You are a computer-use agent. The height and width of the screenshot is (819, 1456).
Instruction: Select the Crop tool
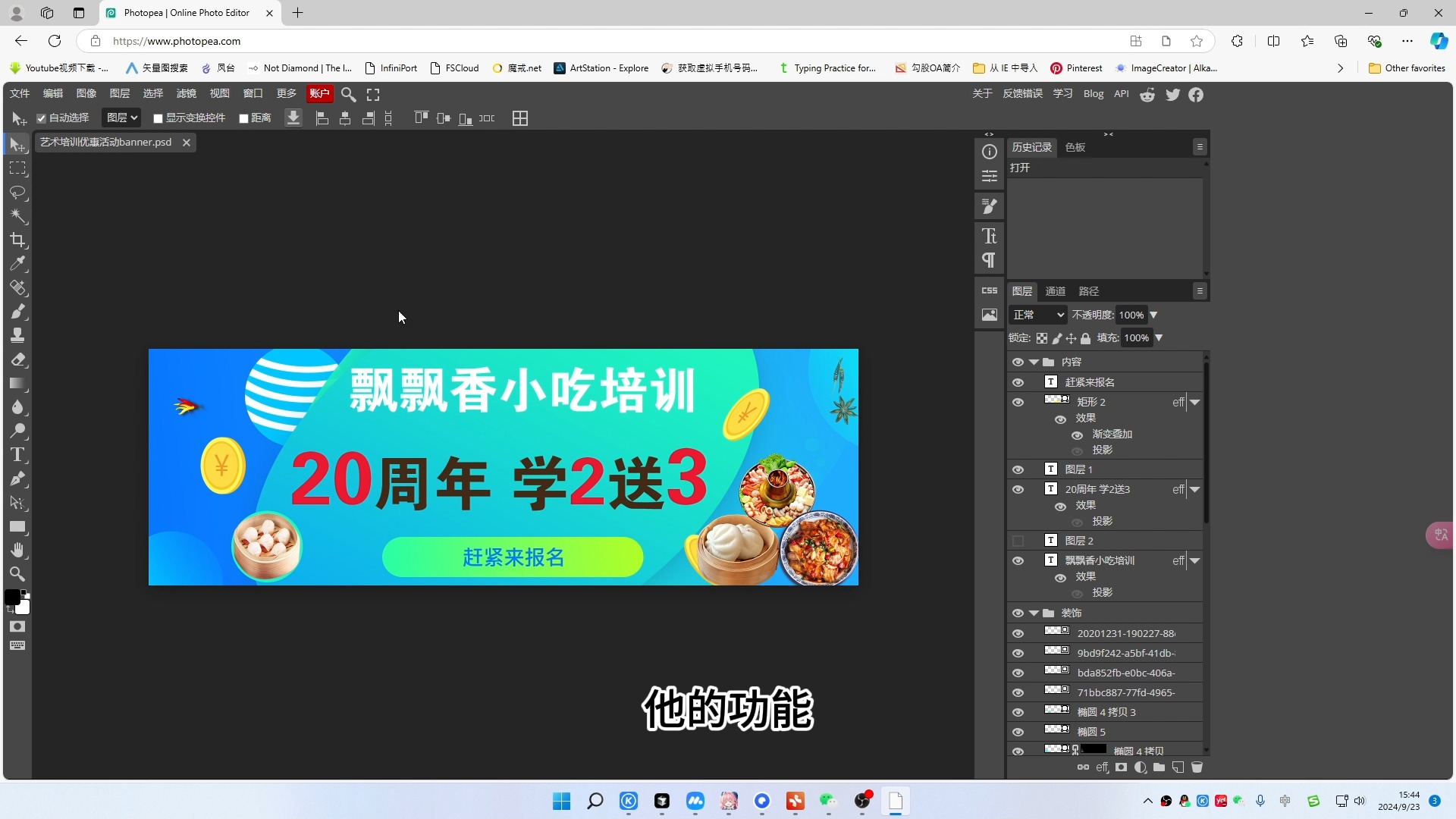click(x=18, y=240)
